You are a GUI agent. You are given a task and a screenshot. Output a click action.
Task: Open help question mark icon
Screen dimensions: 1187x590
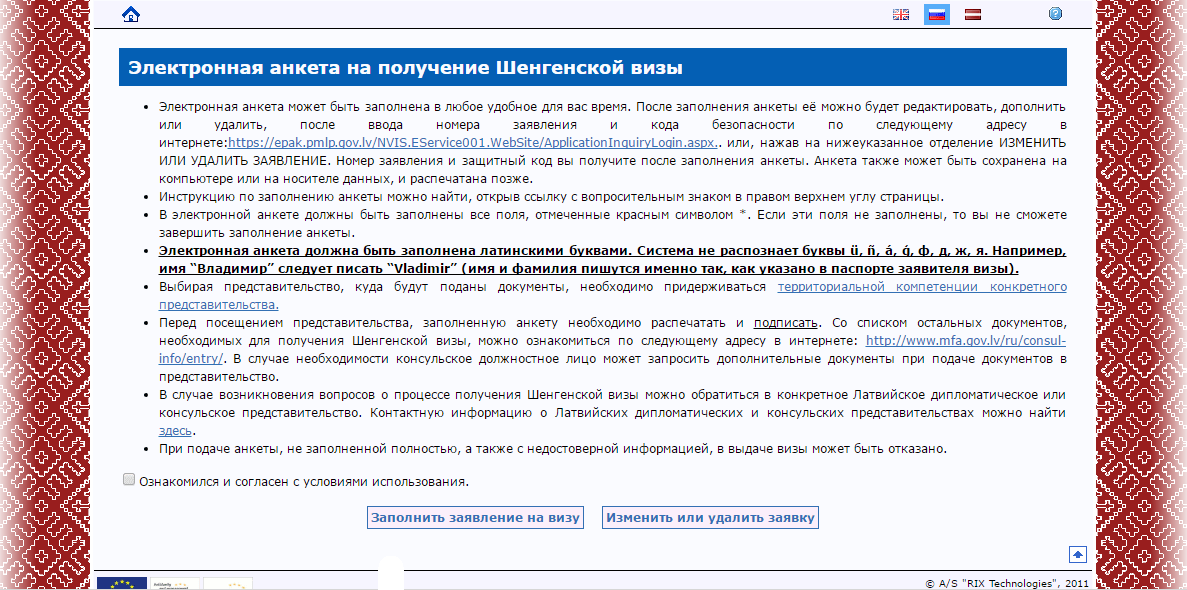point(1055,14)
